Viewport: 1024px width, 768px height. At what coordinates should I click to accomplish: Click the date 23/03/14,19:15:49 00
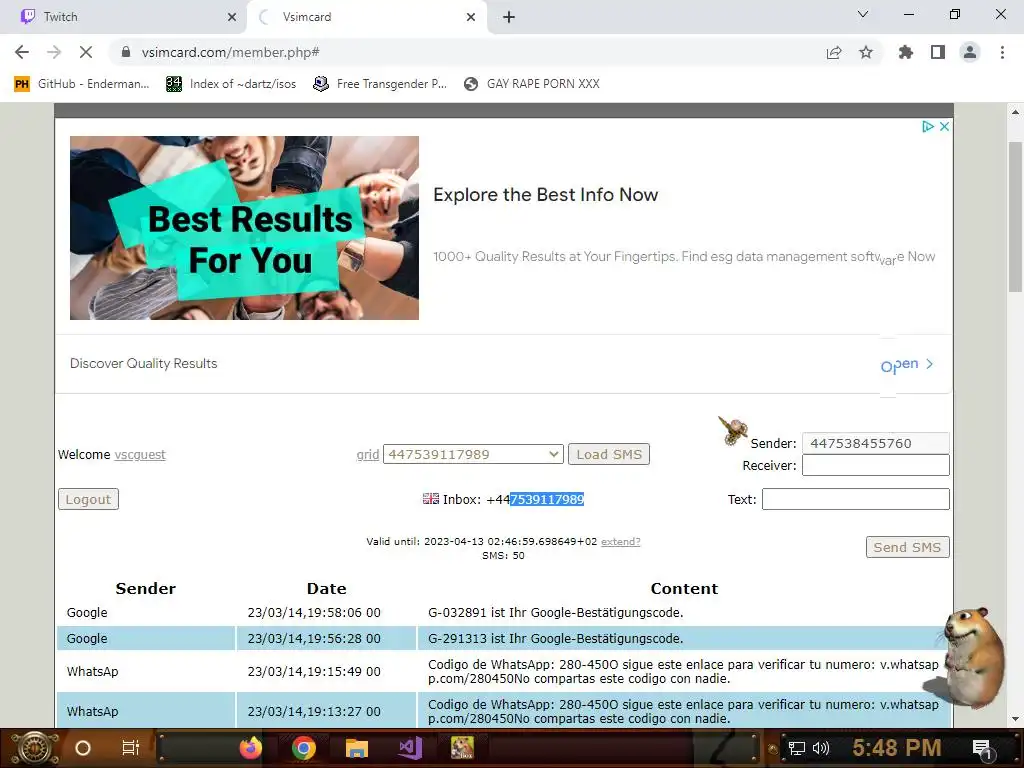pyautogui.click(x=313, y=671)
